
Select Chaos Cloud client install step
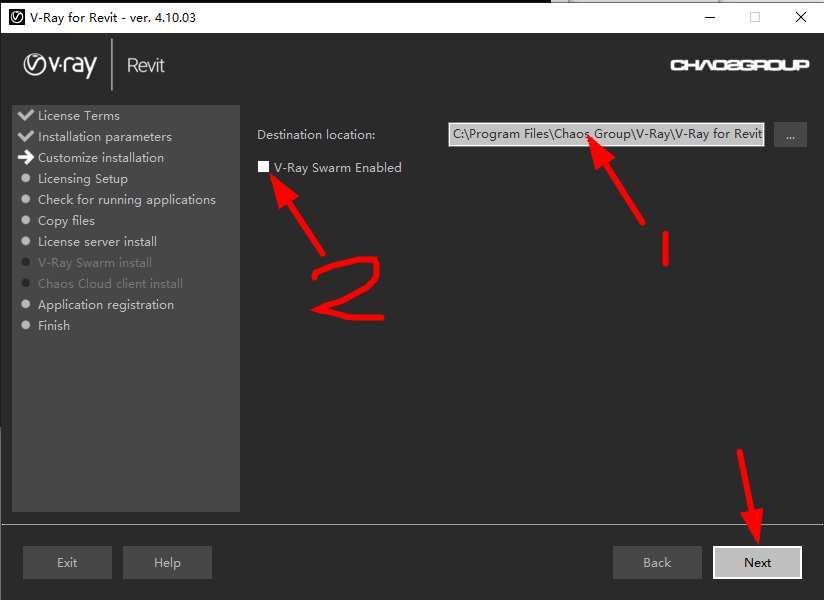(x=110, y=284)
